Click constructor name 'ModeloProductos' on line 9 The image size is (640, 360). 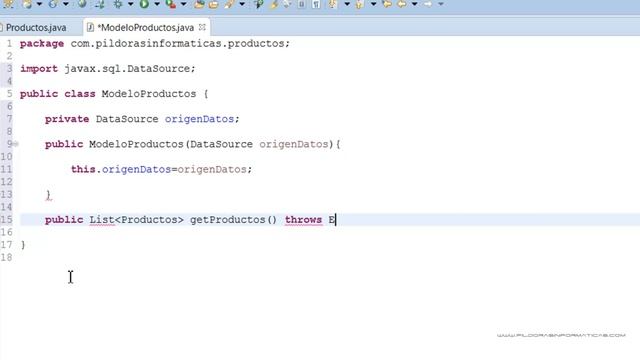point(136,144)
